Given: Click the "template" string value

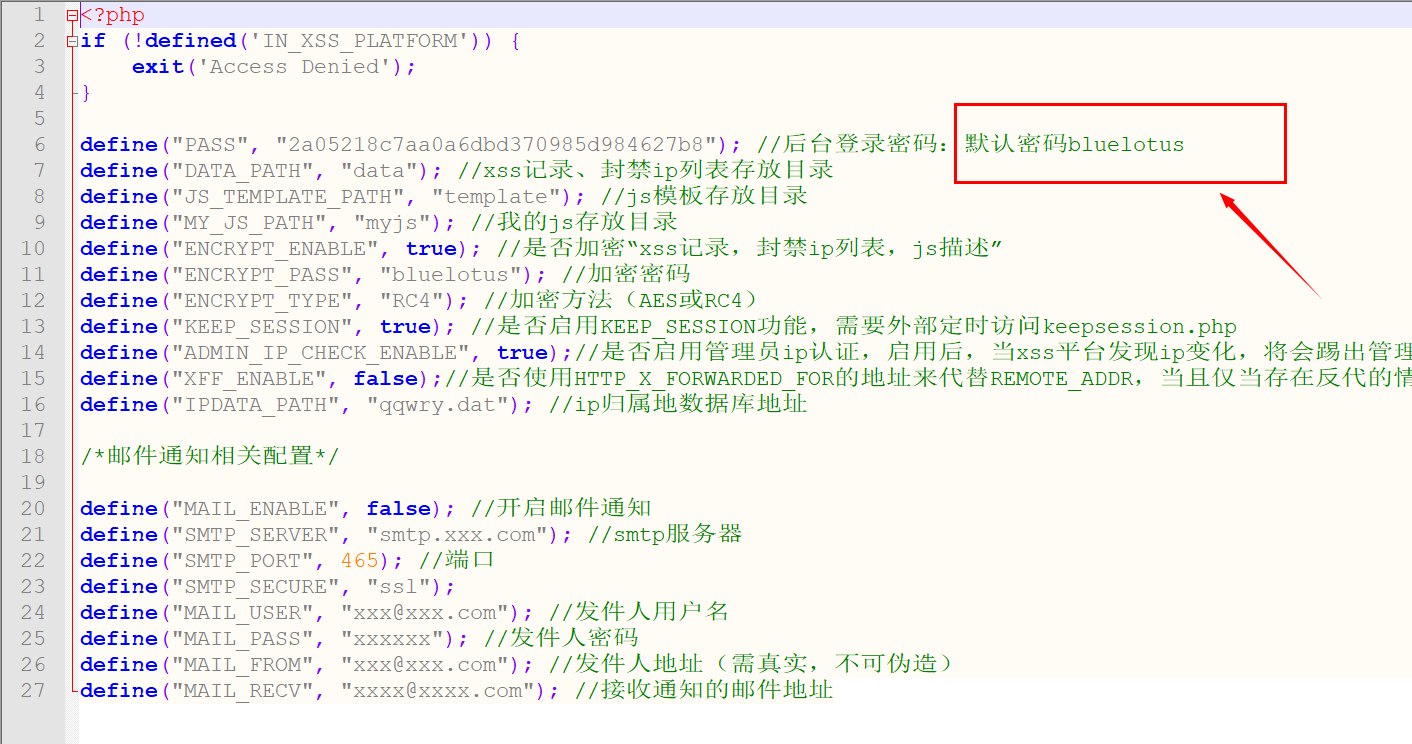Looking at the screenshot, I should click(497, 197).
